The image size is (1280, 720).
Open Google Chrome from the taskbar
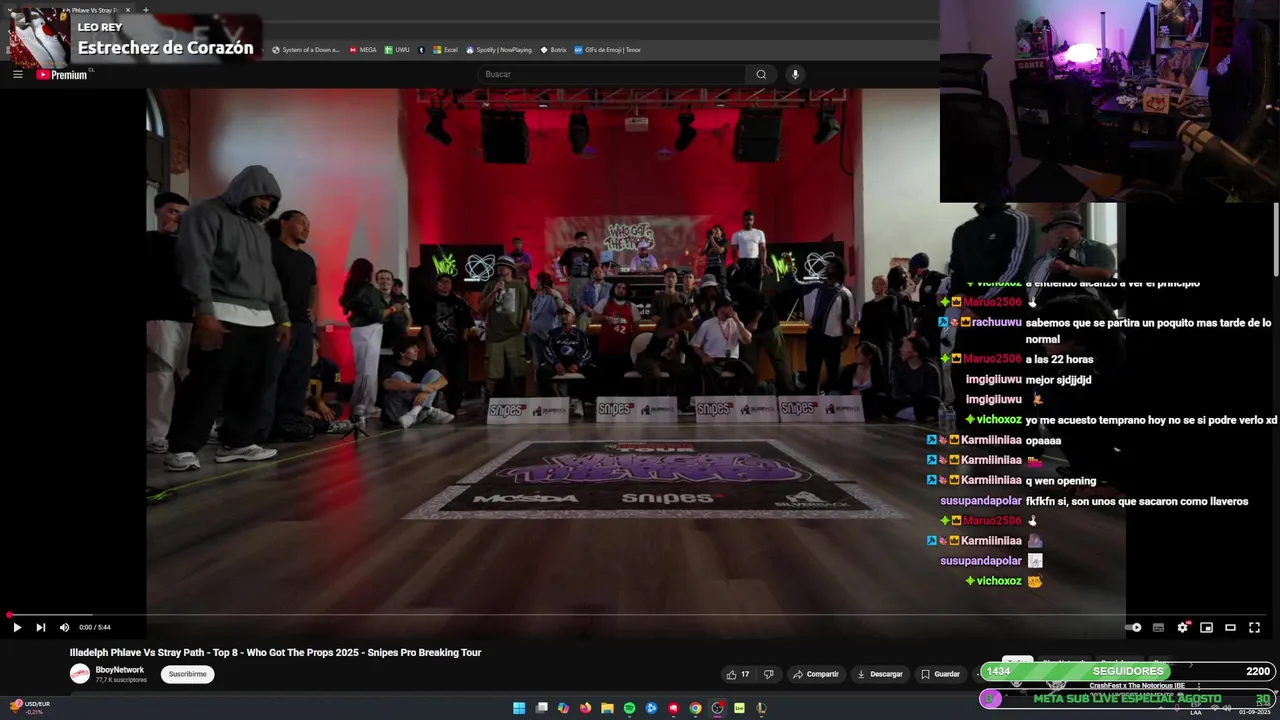click(695, 708)
